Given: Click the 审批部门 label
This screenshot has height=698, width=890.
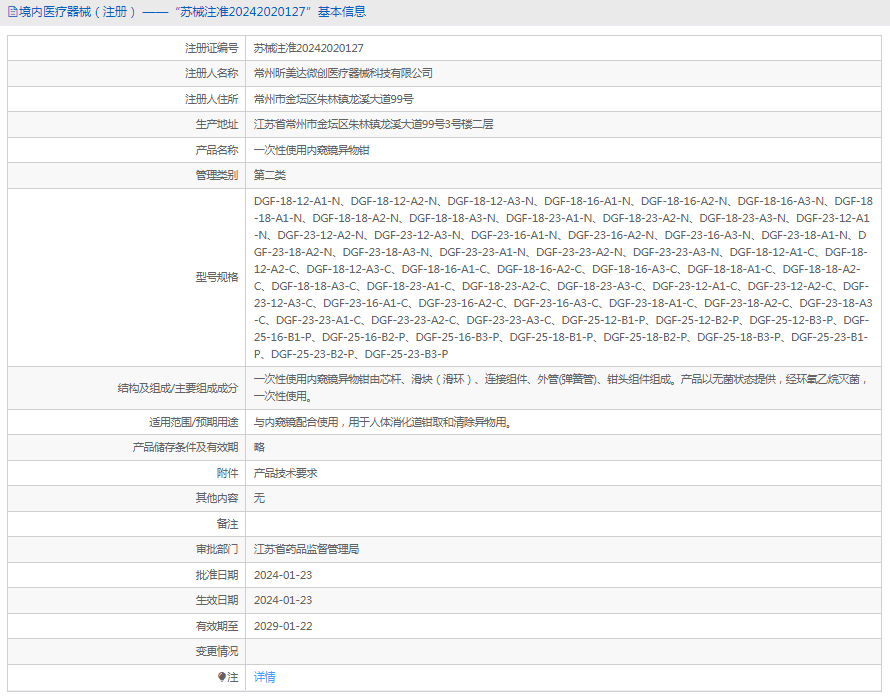Looking at the screenshot, I should (x=217, y=549).
